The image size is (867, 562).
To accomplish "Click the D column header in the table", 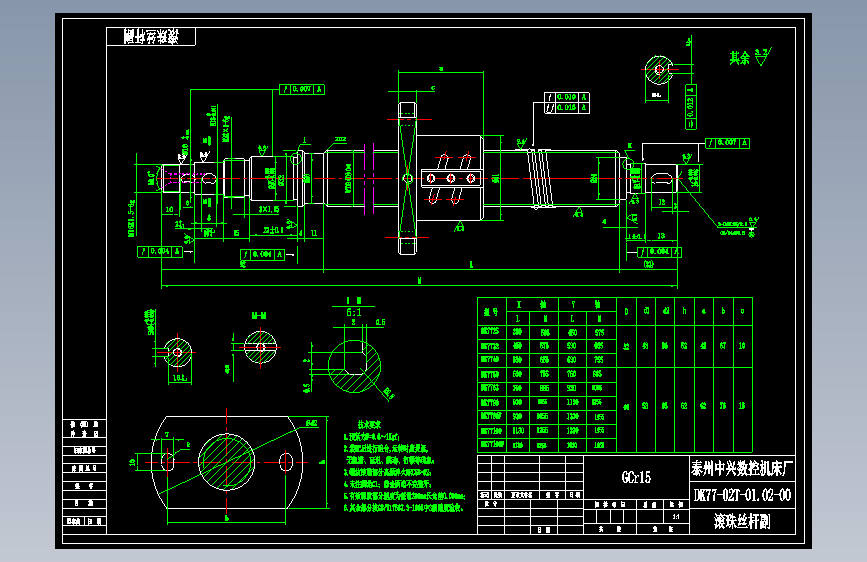I will point(626,311).
